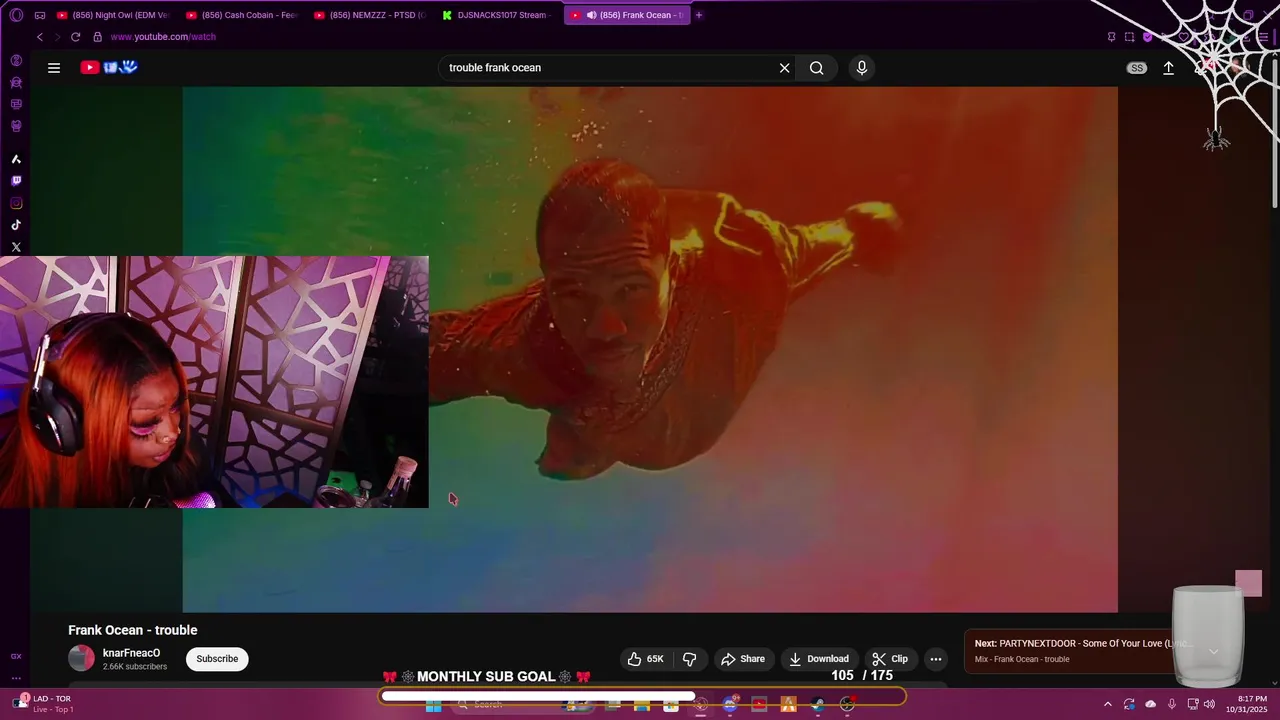Open the GX control icon in sidebar

[16, 656]
